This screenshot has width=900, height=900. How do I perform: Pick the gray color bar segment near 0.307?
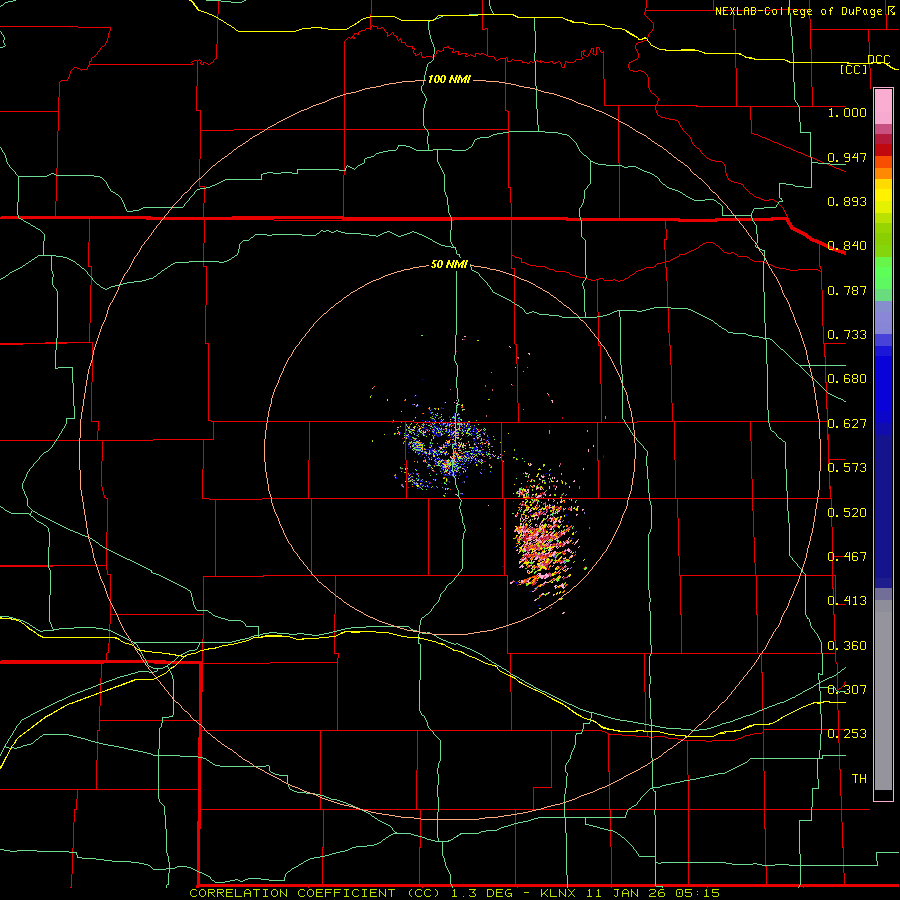point(883,695)
